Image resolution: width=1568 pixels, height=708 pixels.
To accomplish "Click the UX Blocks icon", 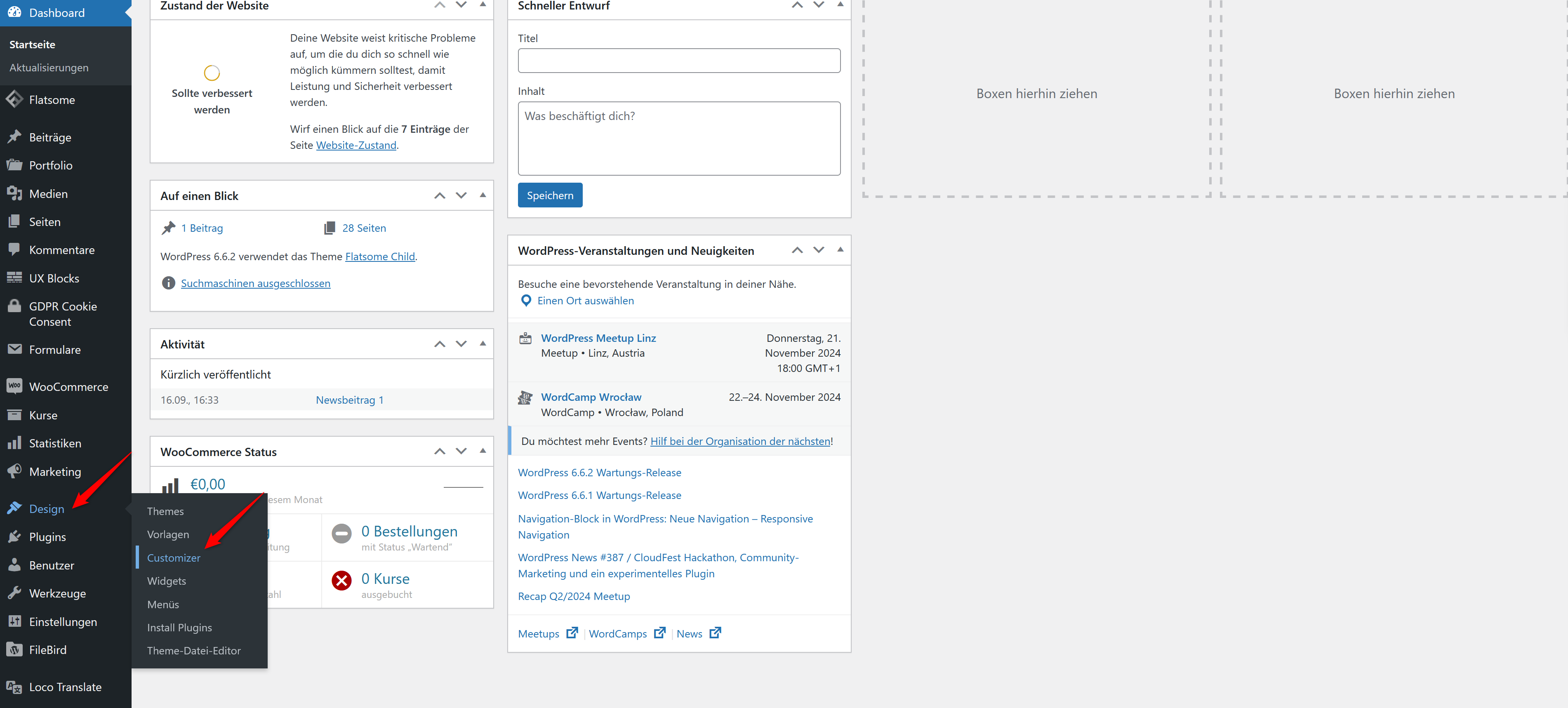I will coord(14,278).
